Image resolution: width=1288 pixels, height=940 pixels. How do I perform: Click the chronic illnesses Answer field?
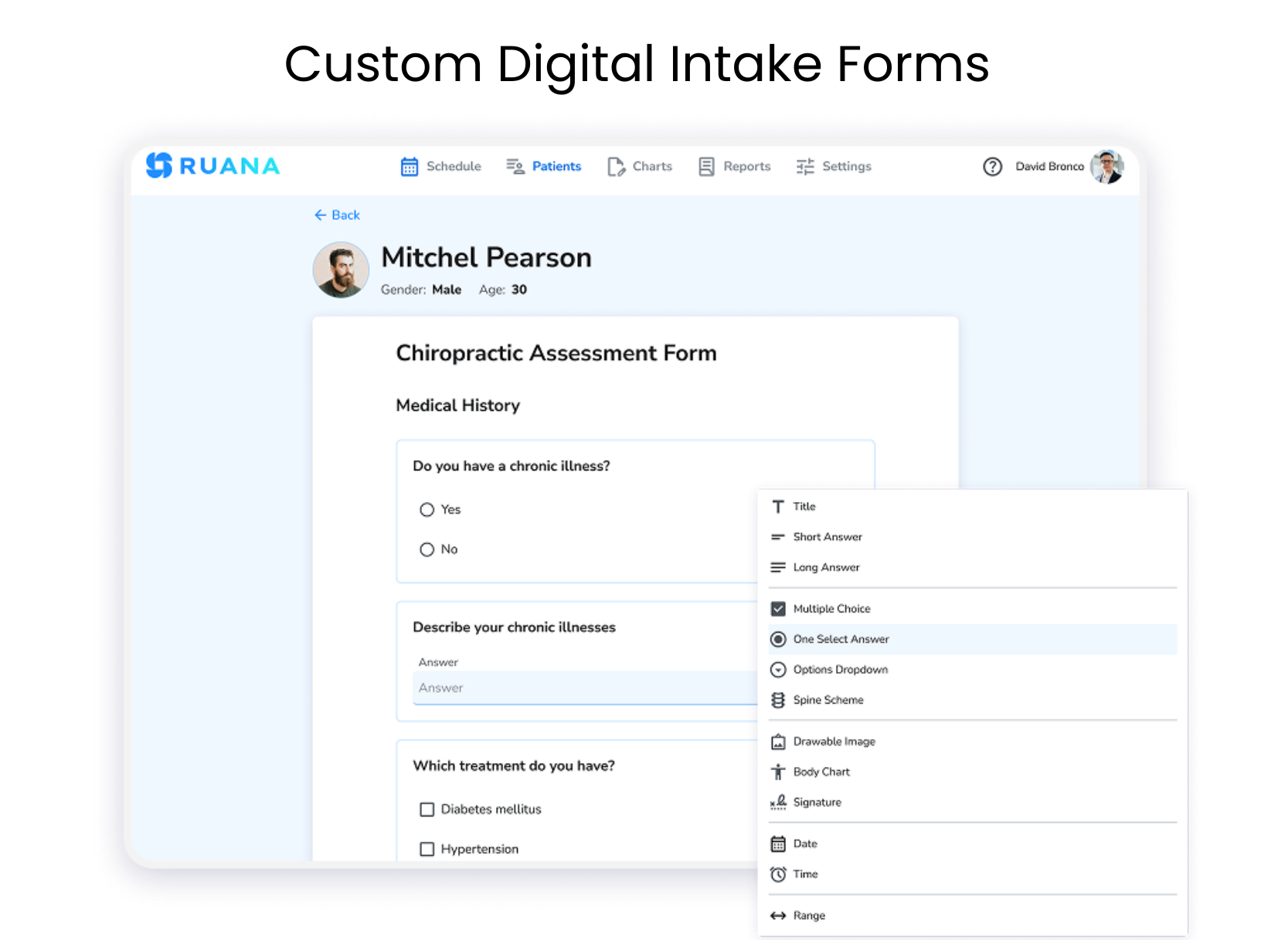point(585,687)
